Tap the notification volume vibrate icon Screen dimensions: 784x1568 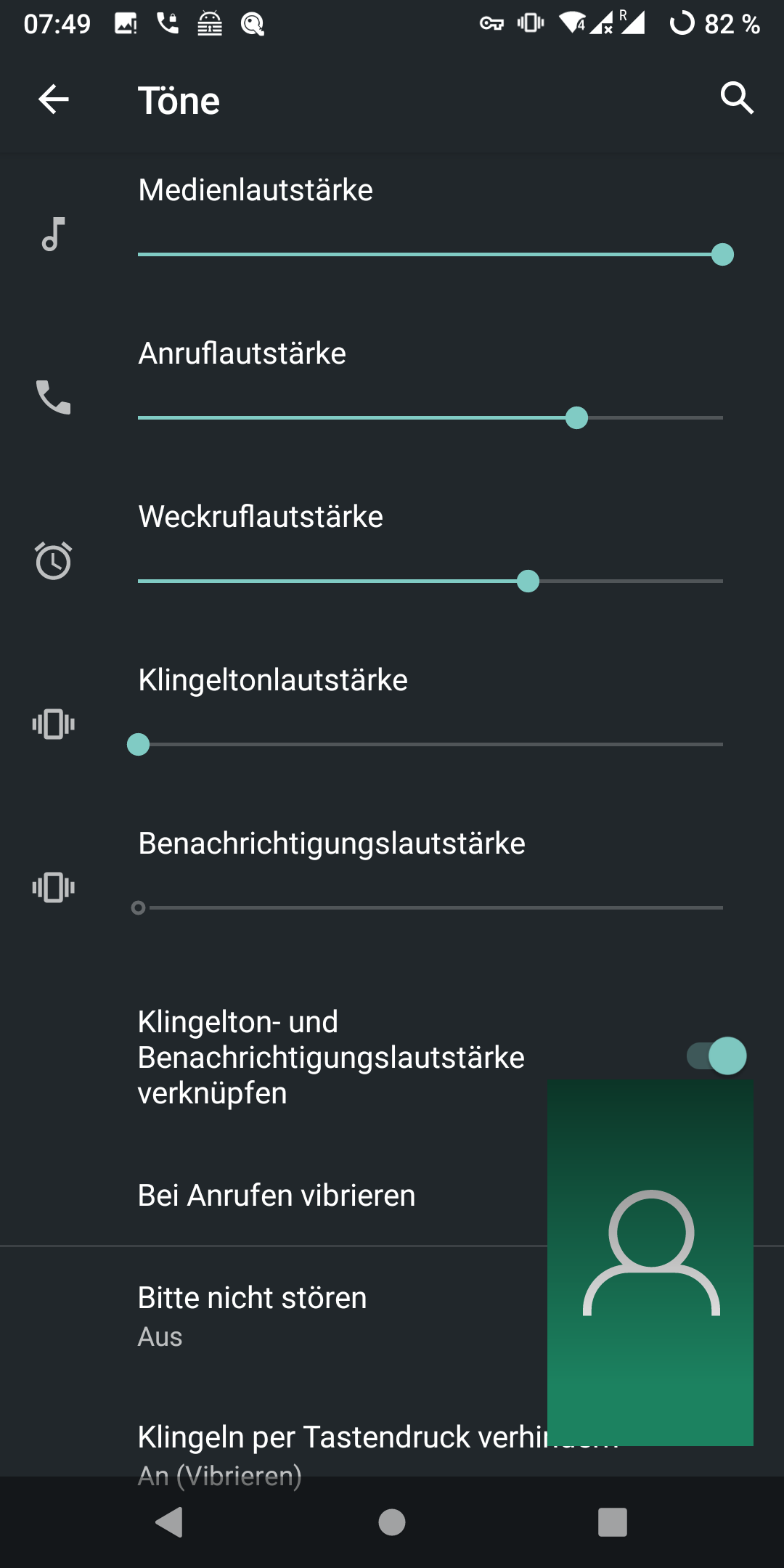click(53, 887)
